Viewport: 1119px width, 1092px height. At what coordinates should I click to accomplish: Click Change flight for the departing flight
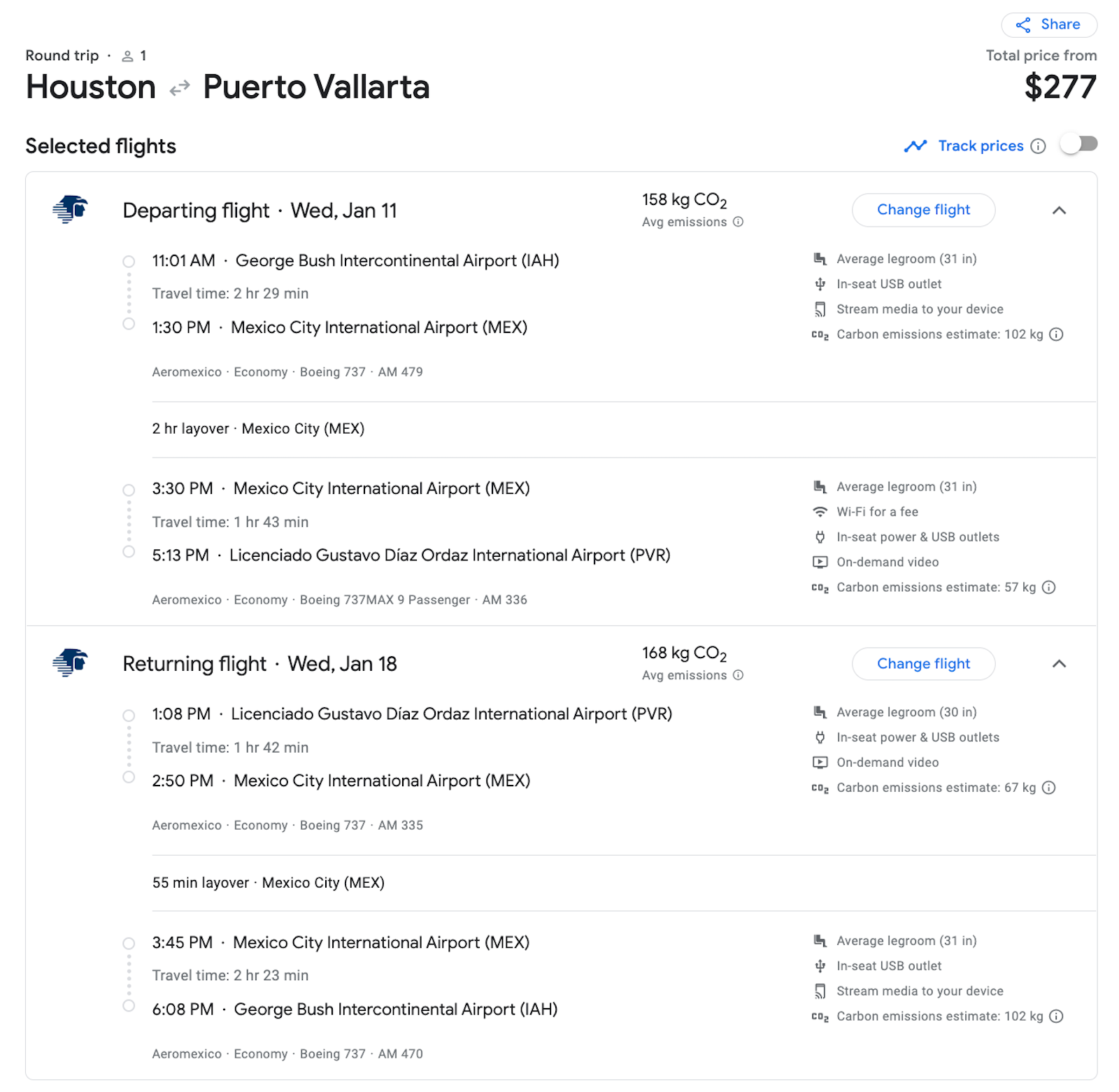923,210
